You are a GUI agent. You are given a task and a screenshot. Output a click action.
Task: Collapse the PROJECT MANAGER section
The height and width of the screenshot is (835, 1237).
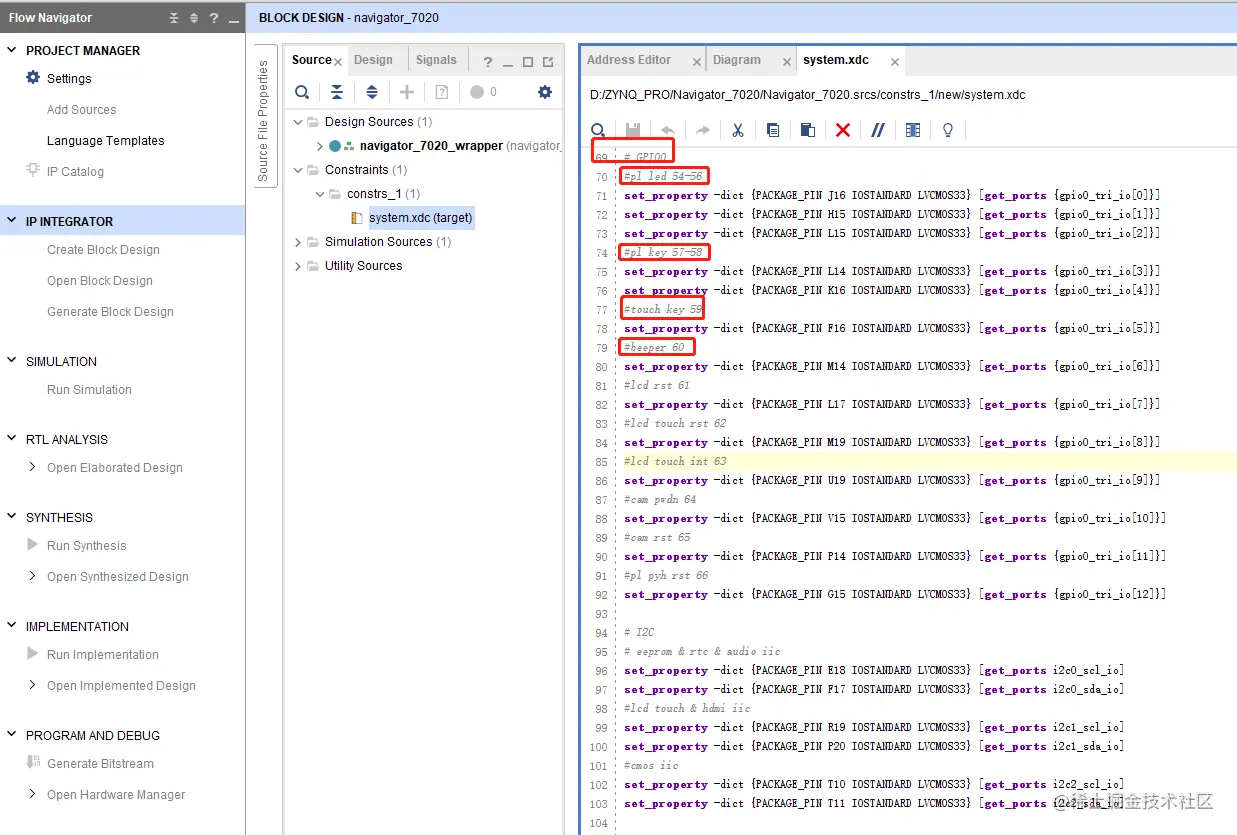tap(11, 50)
